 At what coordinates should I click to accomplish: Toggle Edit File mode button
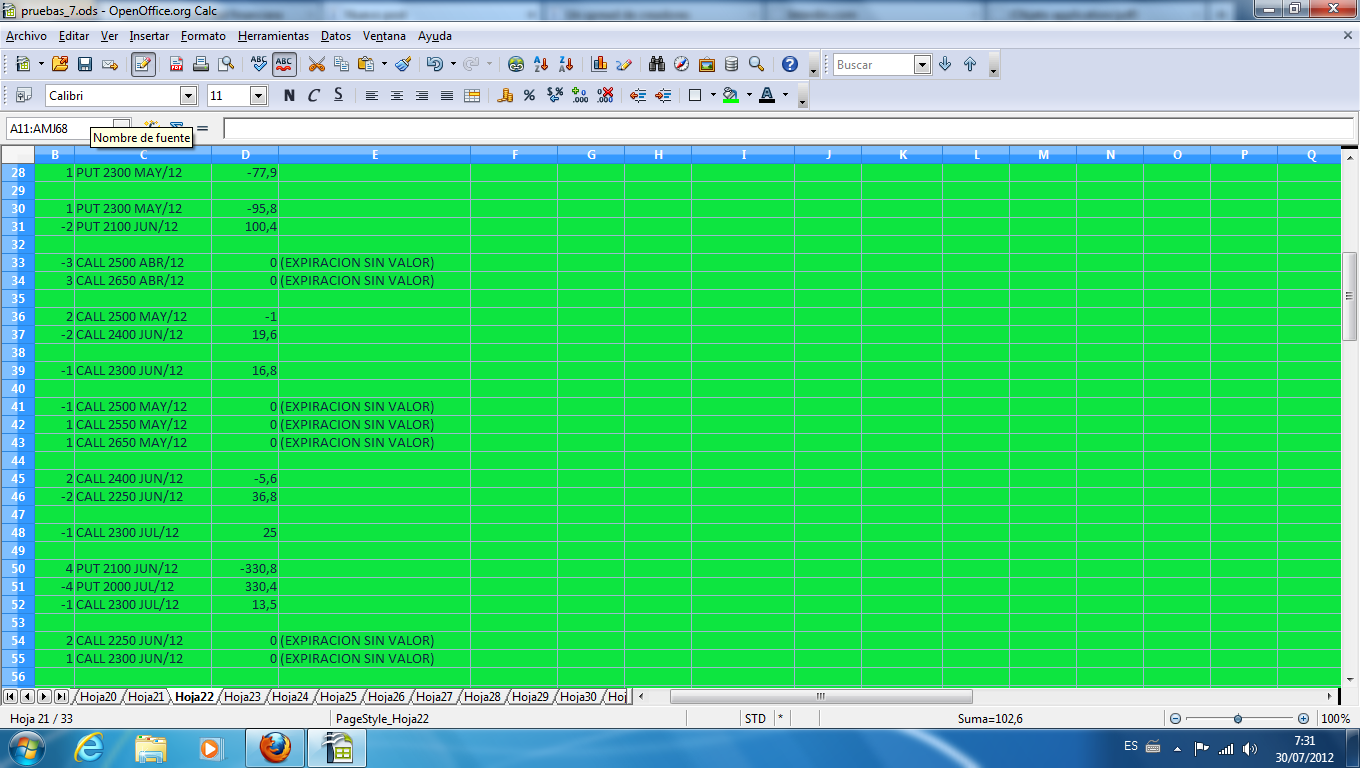coord(143,64)
